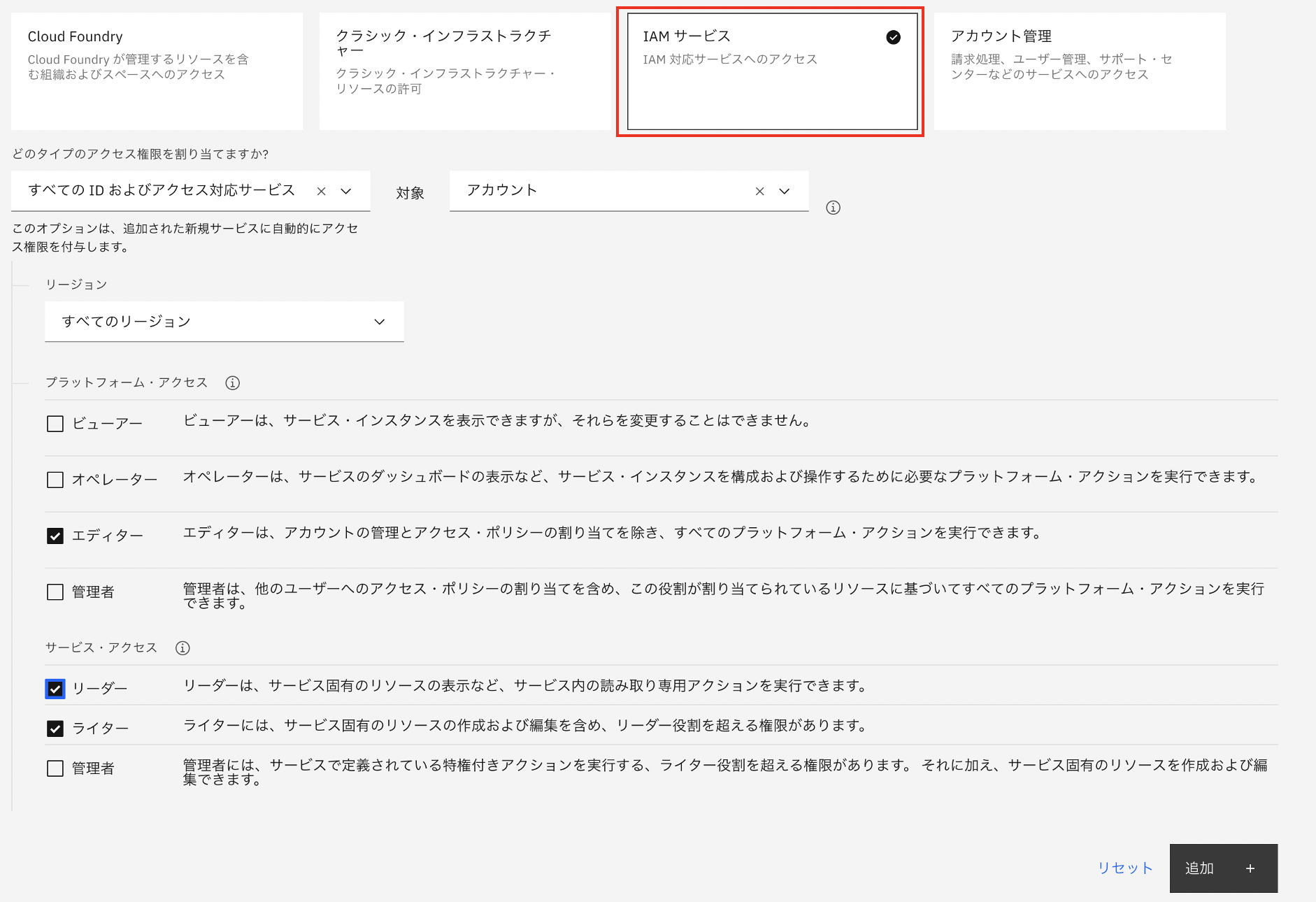Select the アカウント管理 card

(x=1080, y=71)
